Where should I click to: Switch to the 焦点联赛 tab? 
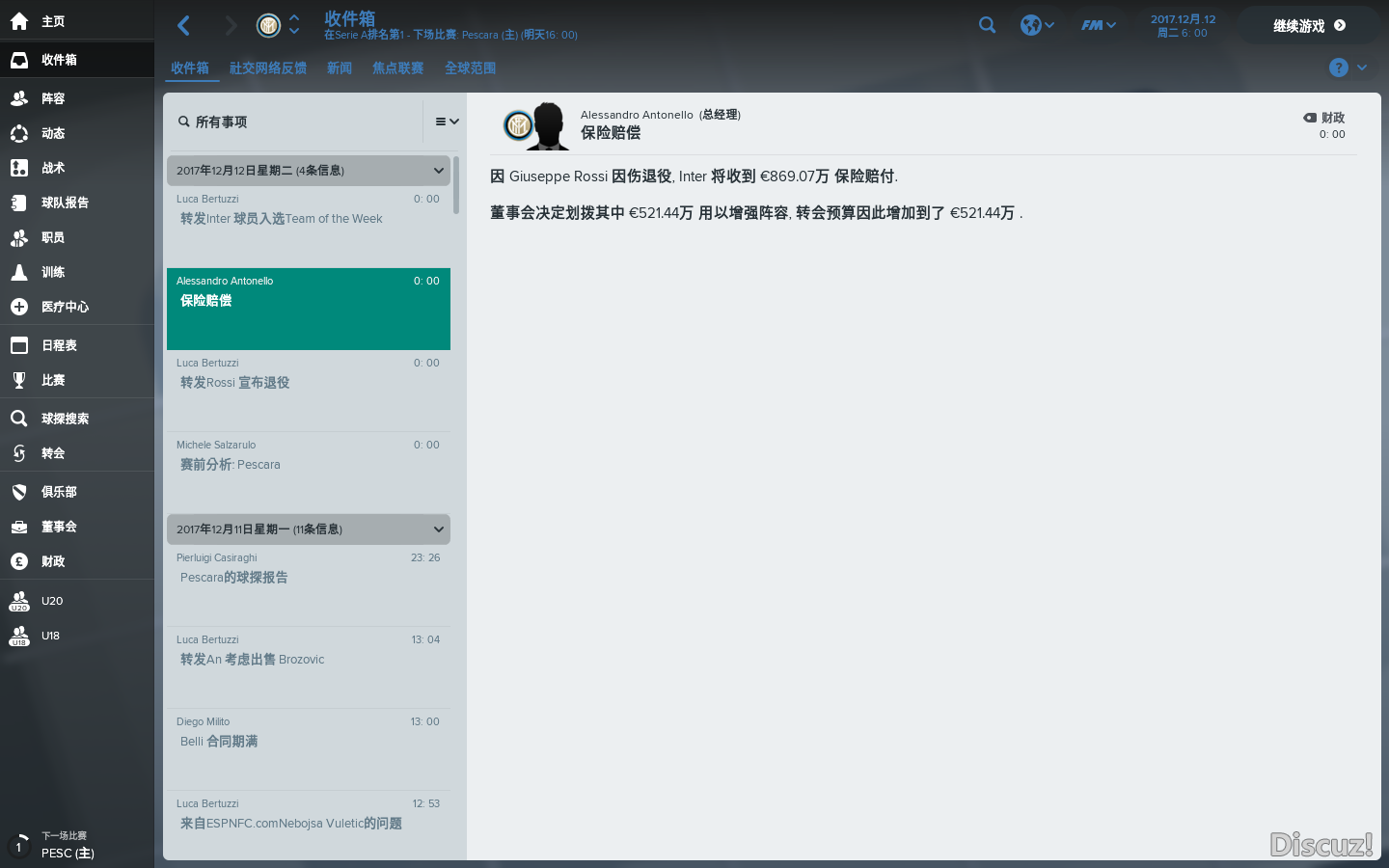pyautogui.click(x=398, y=68)
